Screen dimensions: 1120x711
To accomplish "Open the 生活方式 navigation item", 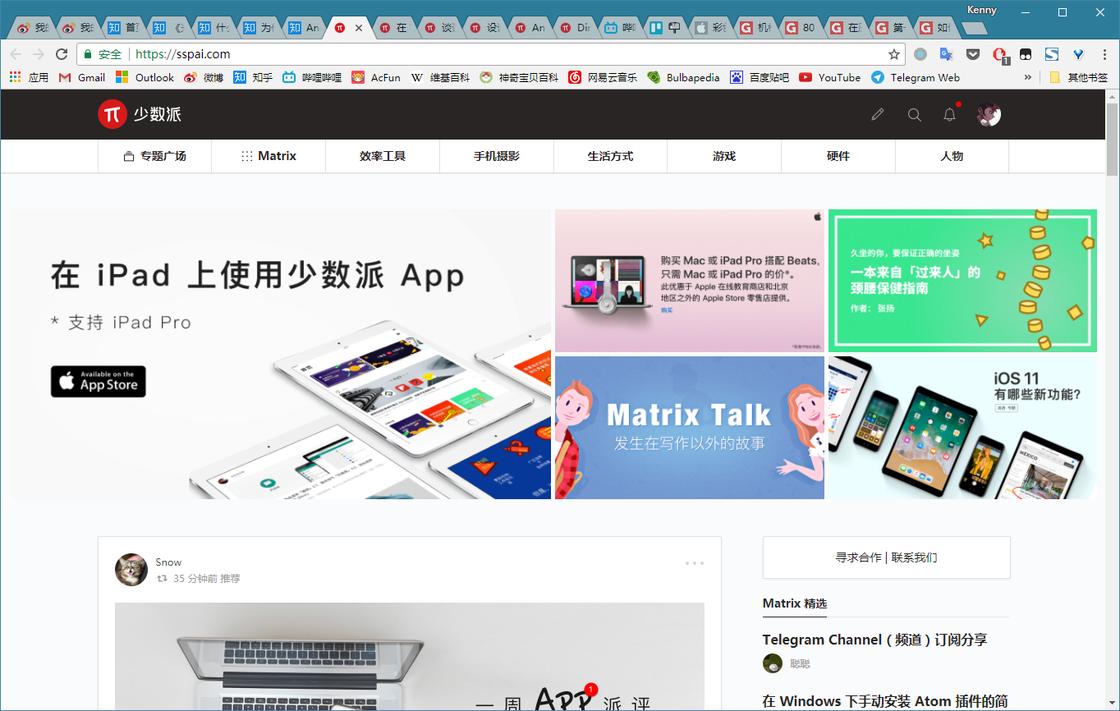I will click(610, 156).
